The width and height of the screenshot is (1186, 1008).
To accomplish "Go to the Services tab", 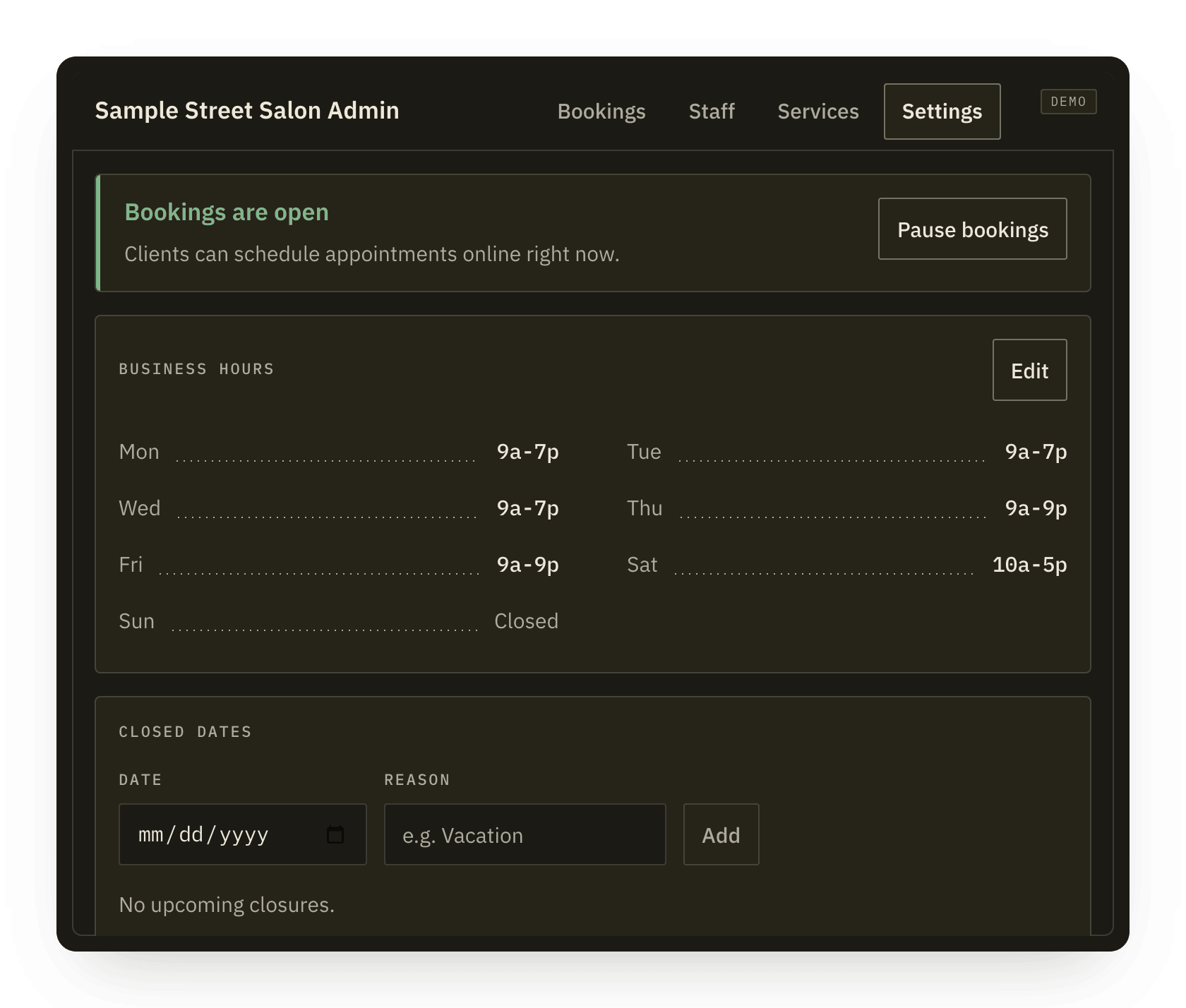I will pyautogui.click(x=818, y=112).
